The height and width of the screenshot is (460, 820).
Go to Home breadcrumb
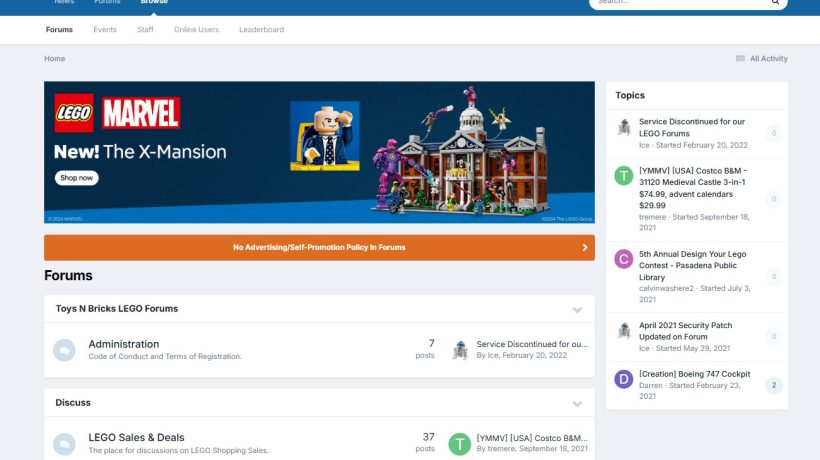(54, 59)
